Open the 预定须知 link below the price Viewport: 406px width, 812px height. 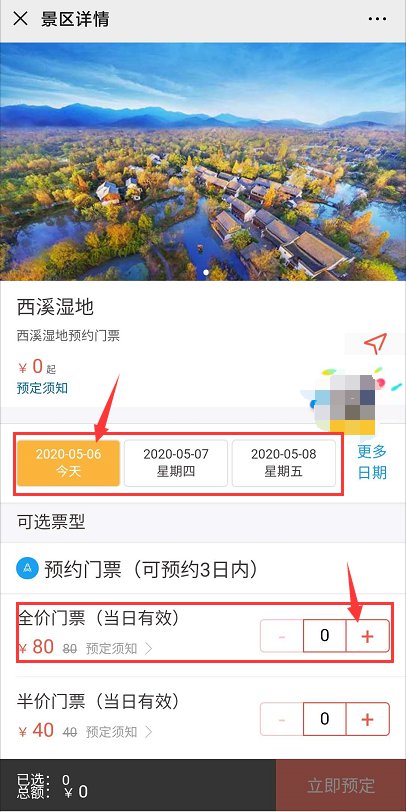tap(42, 388)
